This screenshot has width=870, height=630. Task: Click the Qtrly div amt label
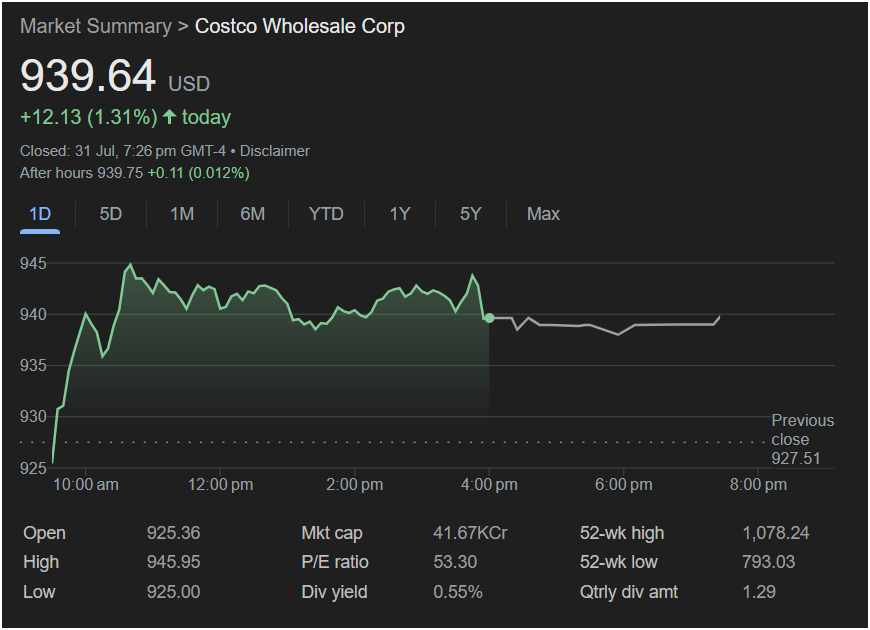[629, 592]
